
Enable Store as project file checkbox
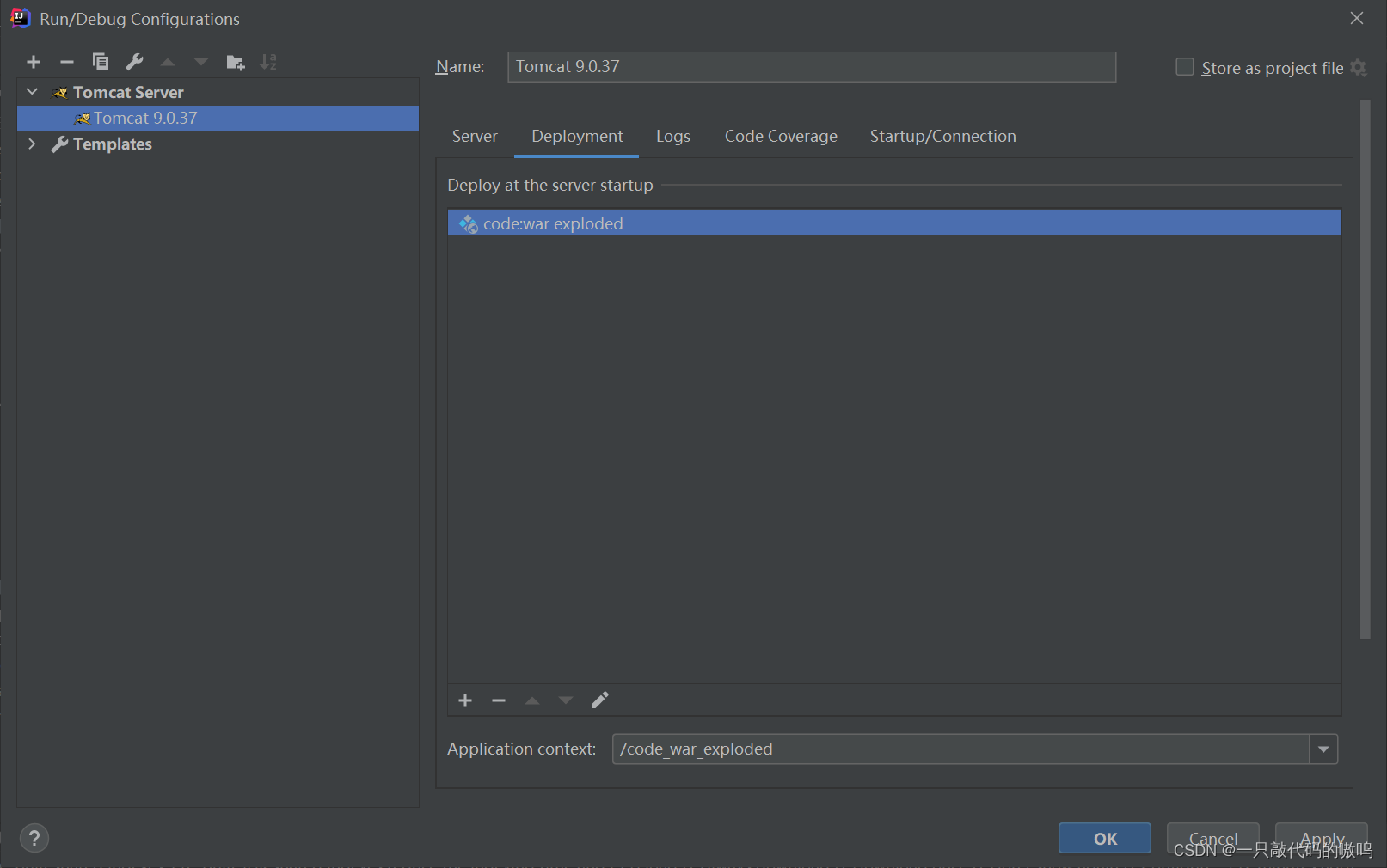point(1185,67)
